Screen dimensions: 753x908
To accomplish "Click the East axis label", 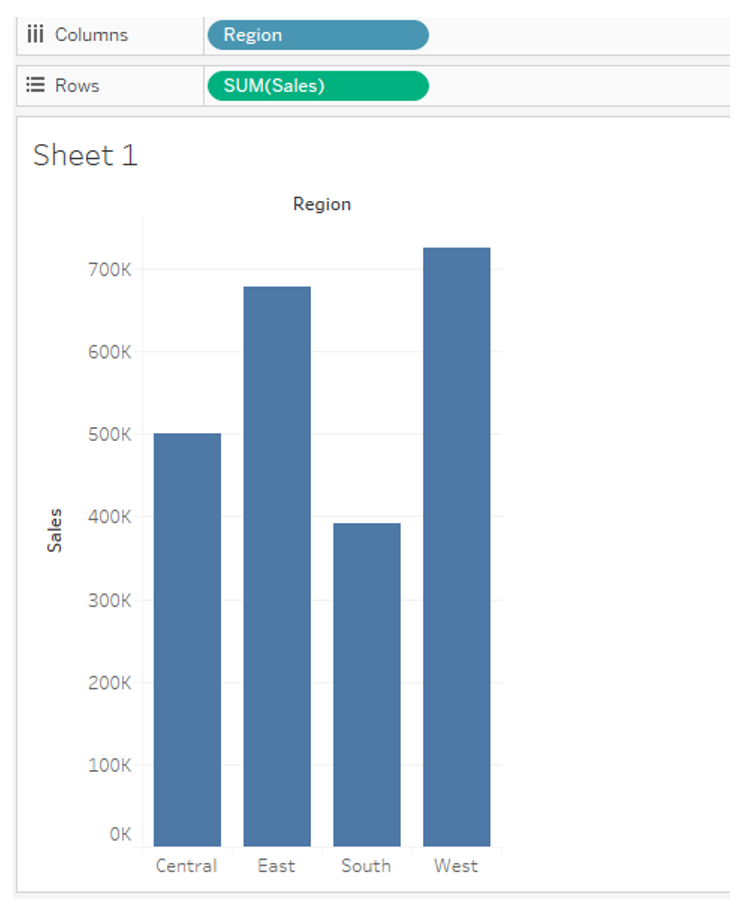I will pyautogui.click(x=276, y=866).
